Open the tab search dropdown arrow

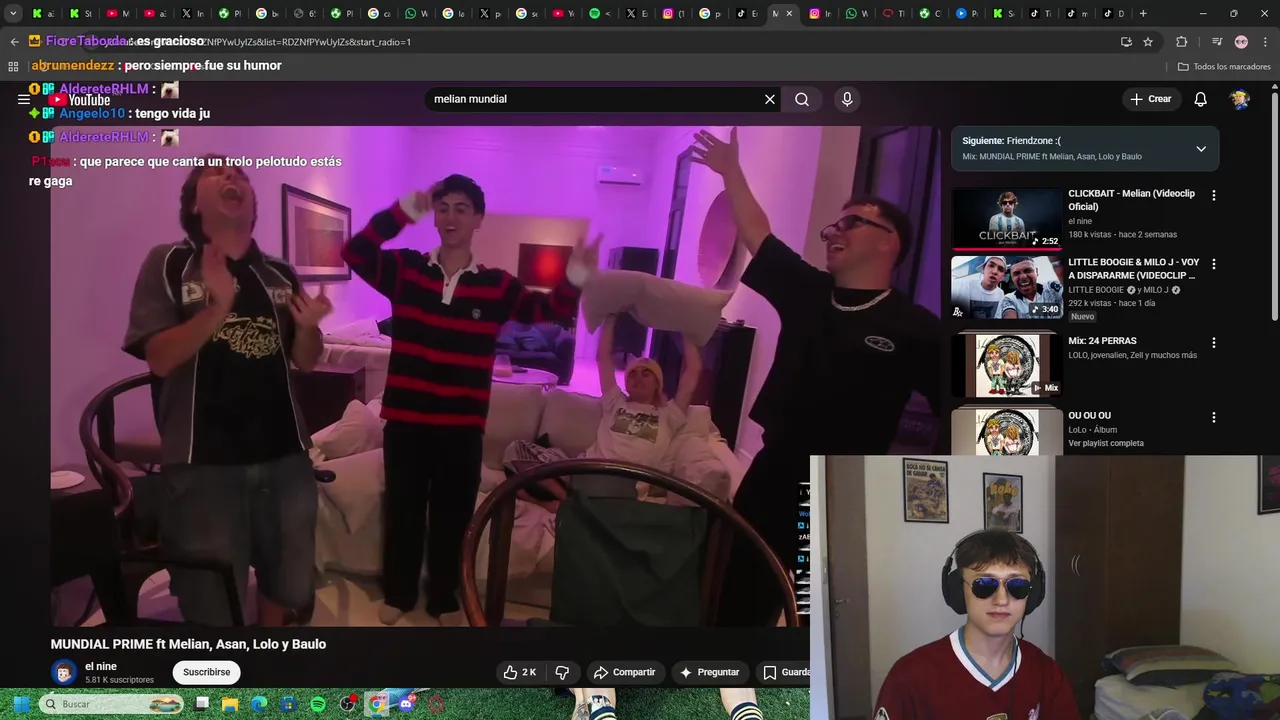(x=13, y=14)
